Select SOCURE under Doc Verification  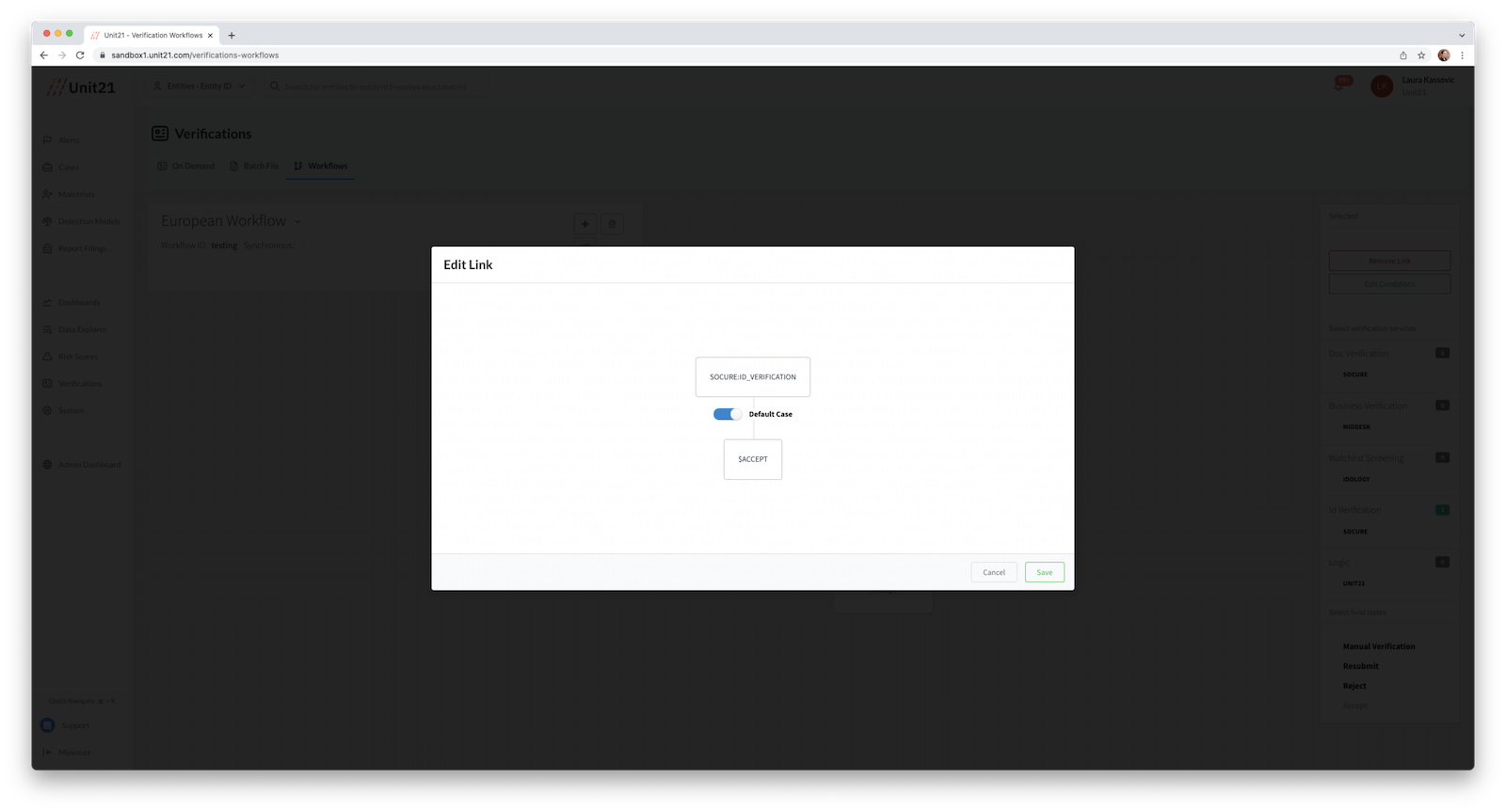tap(1355, 374)
